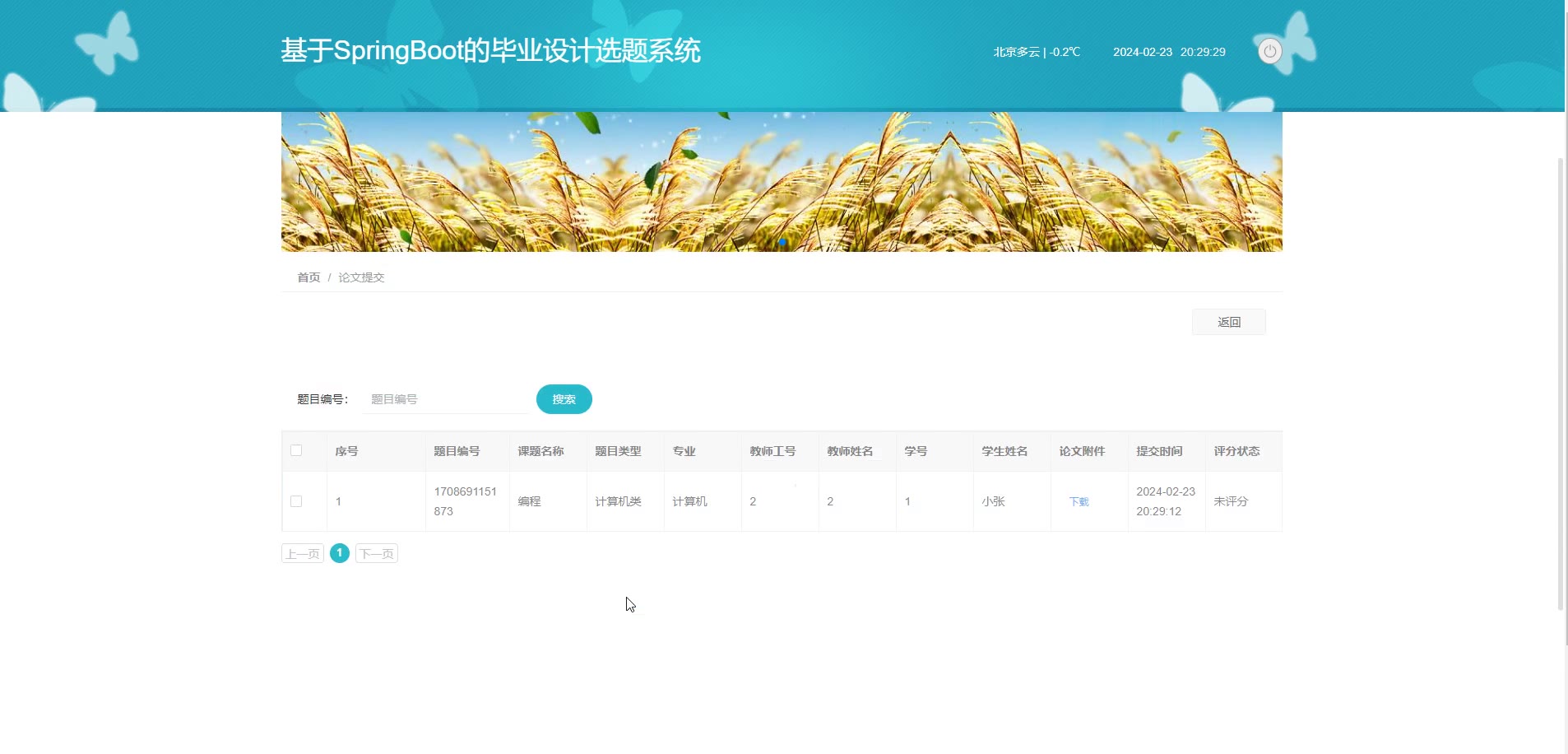The height and width of the screenshot is (754, 1568).
Task: Click topic number 1708691151873 cell
Action: [x=466, y=501]
